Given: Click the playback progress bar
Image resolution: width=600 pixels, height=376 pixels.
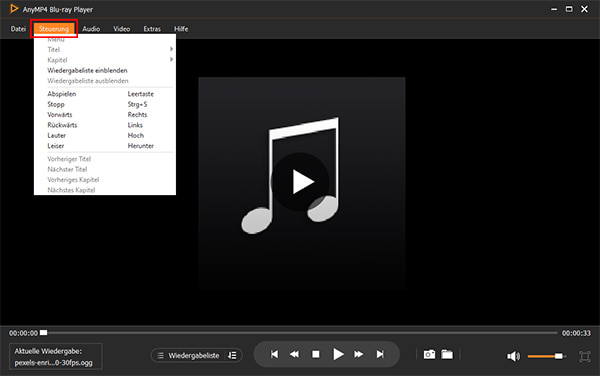Looking at the screenshot, I should [299, 333].
